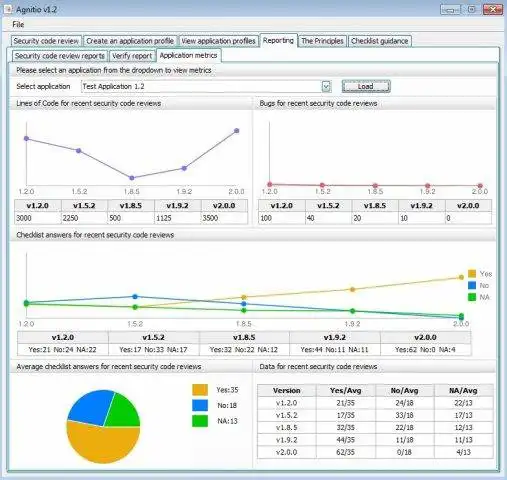Image resolution: width=507 pixels, height=480 pixels.
Task: Click the 62/35 cell in data table
Action: [346, 452]
